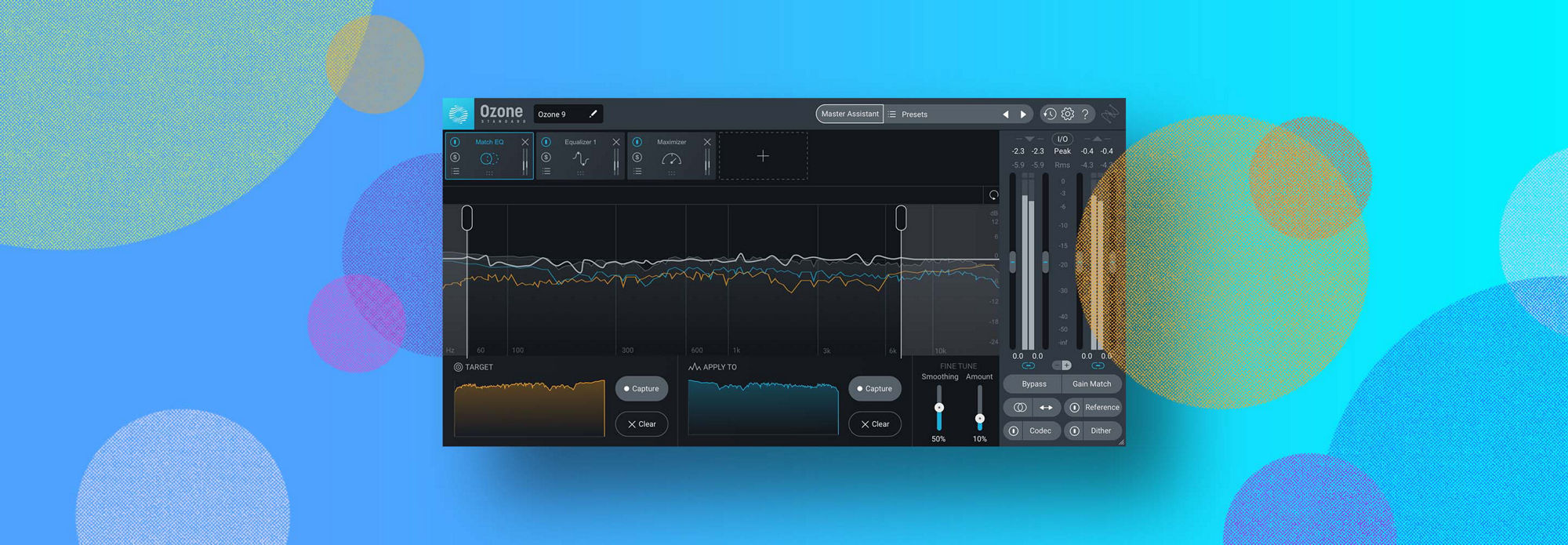
Task: Launch the Master Assistant
Action: click(x=850, y=114)
